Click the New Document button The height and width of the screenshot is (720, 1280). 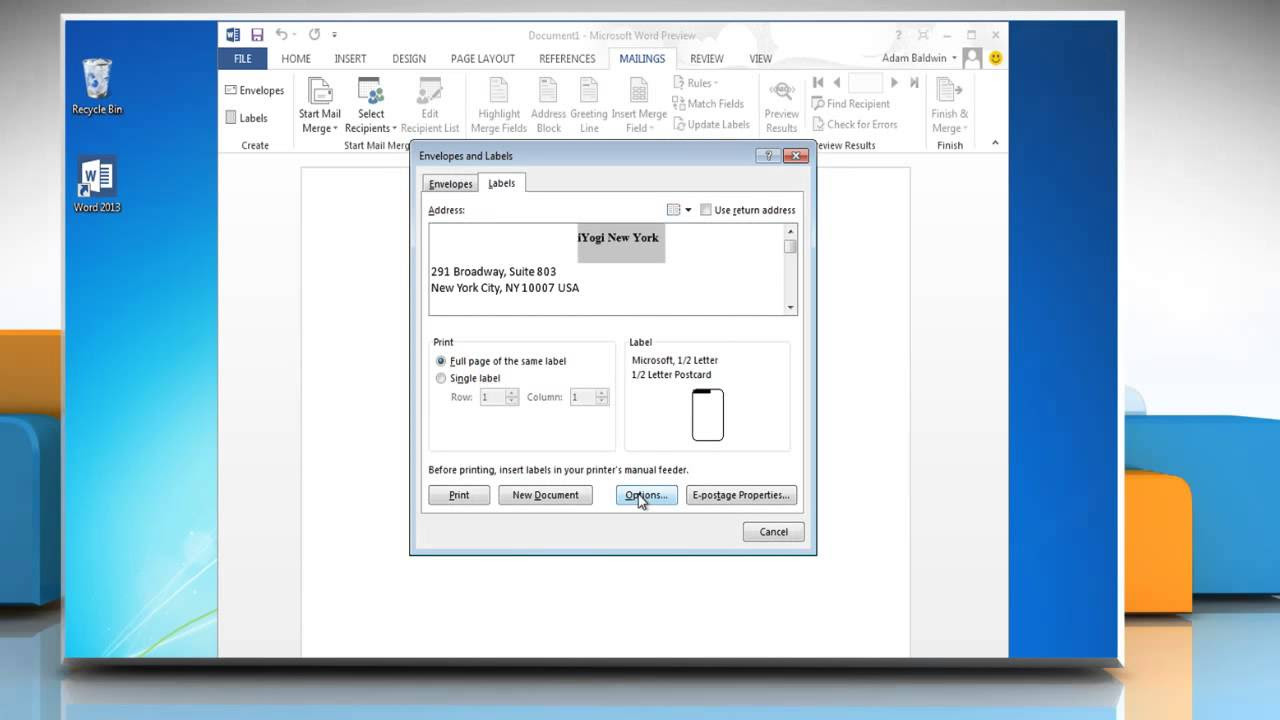pos(545,495)
